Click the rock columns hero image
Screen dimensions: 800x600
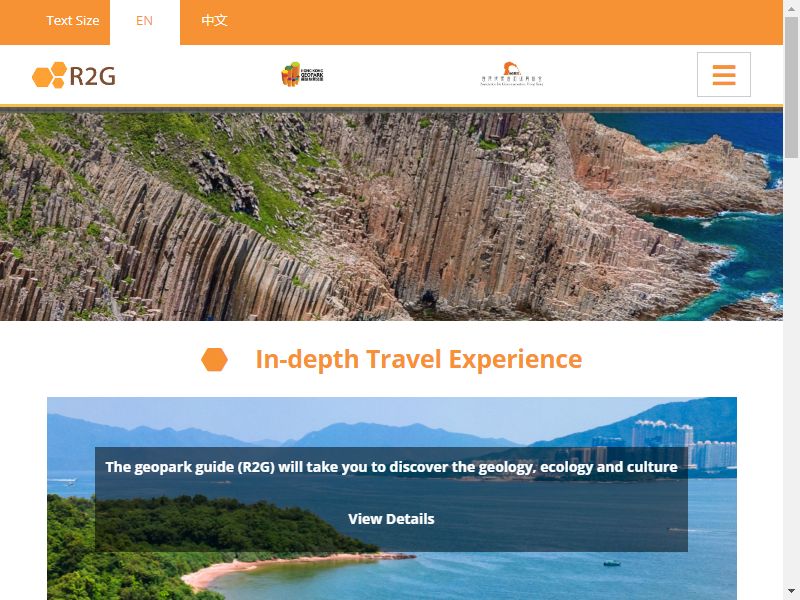pos(391,217)
